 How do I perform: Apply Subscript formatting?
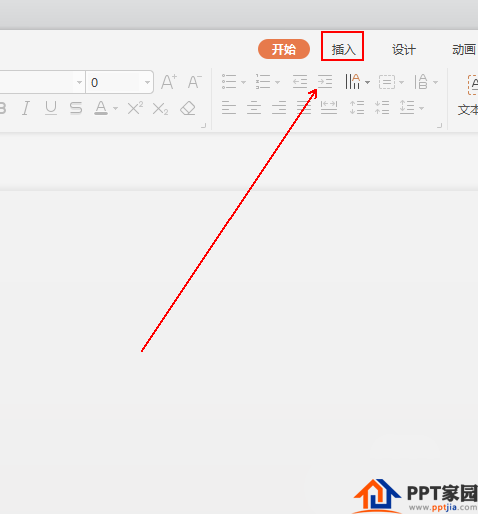pyautogui.click(x=160, y=109)
